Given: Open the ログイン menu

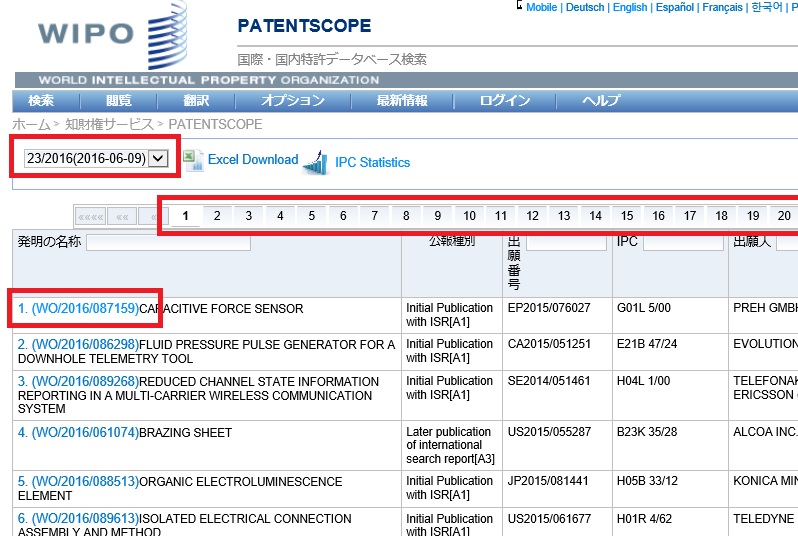Looking at the screenshot, I should 505,100.
